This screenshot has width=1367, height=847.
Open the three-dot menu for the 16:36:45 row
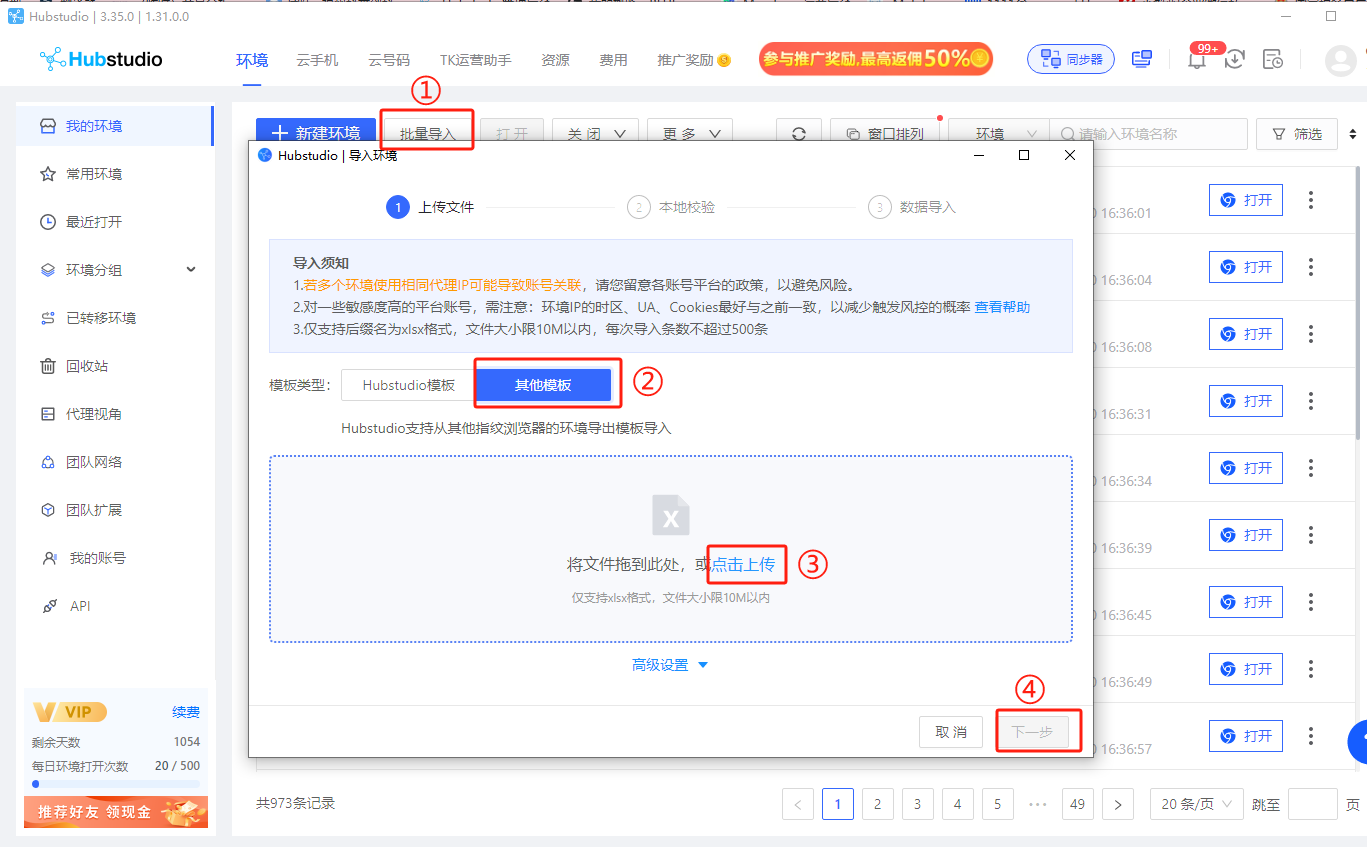1311,602
